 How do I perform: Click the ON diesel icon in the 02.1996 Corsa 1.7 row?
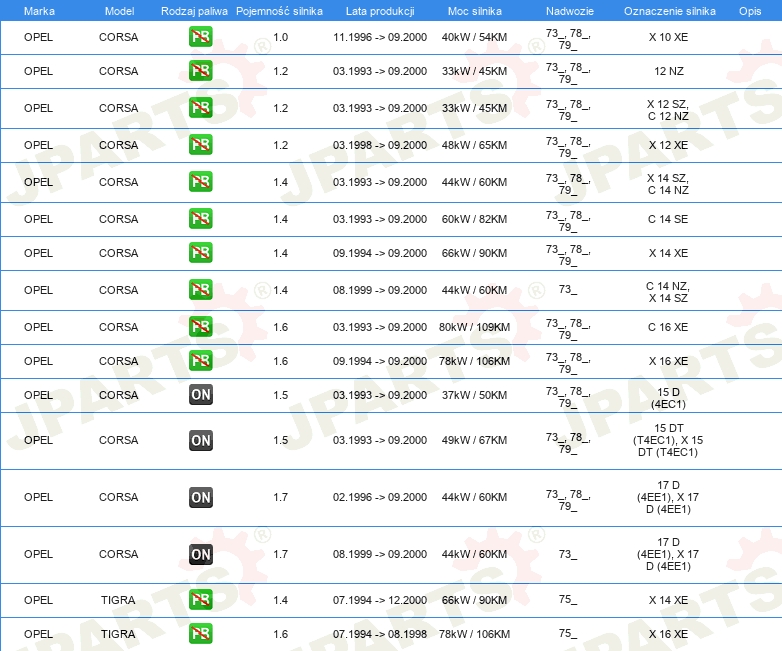(200, 497)
